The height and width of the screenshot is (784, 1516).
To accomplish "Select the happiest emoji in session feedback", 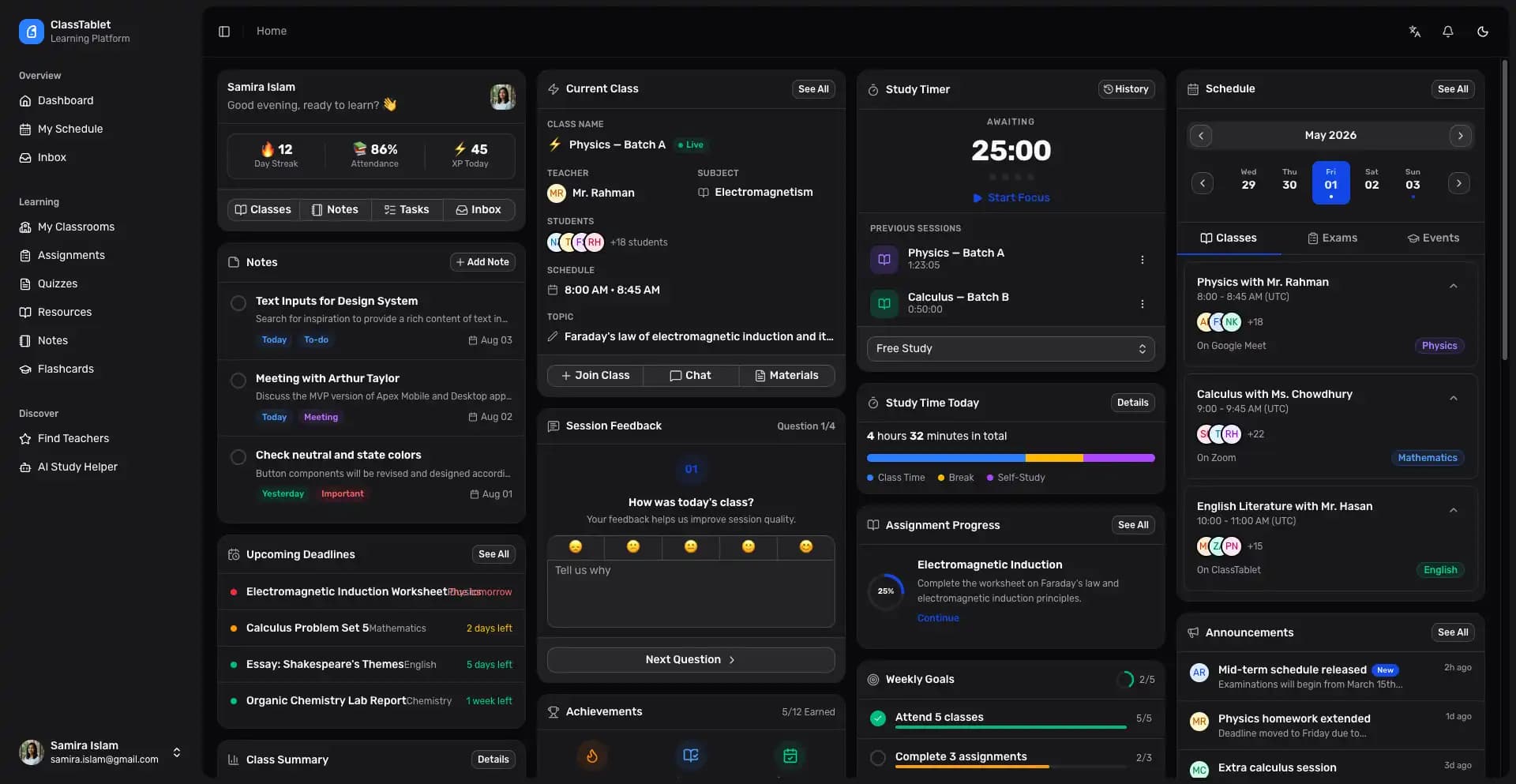I will [806, 546].
